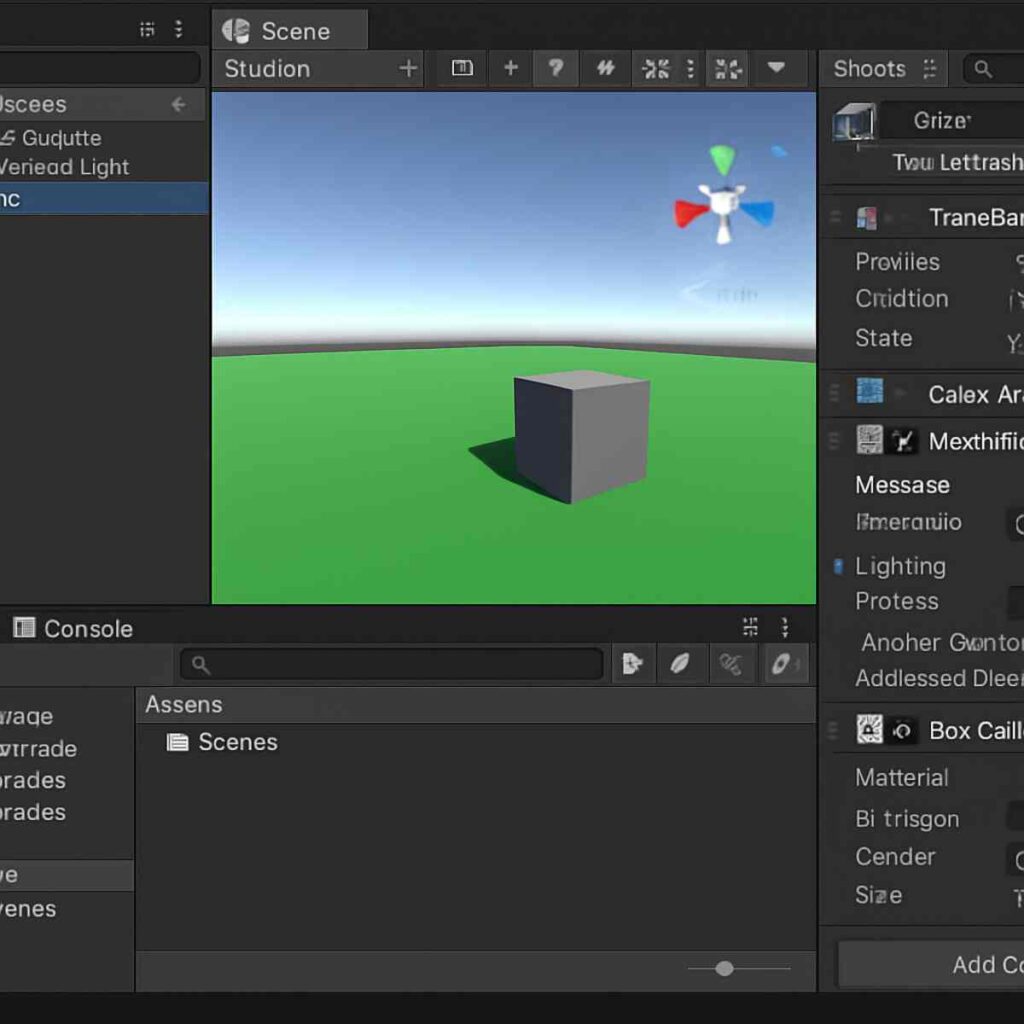Open the Scenes folder in assets
This screenshot has width=1024, height=1024.
tap(222, 742)
